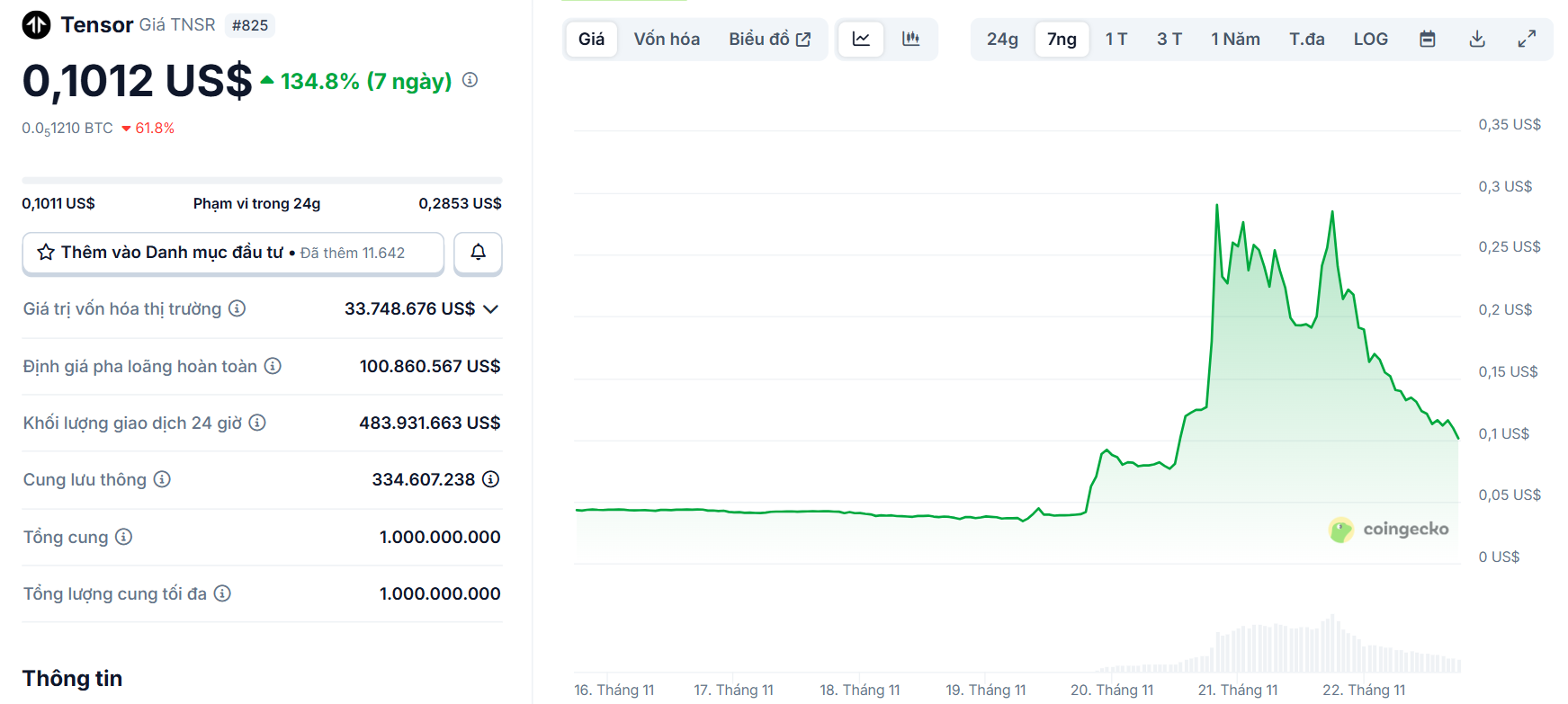The image size is (1568, 704).
Task: Click the Phạm vi trong 24g label
Action: click(x=256, y=203)
